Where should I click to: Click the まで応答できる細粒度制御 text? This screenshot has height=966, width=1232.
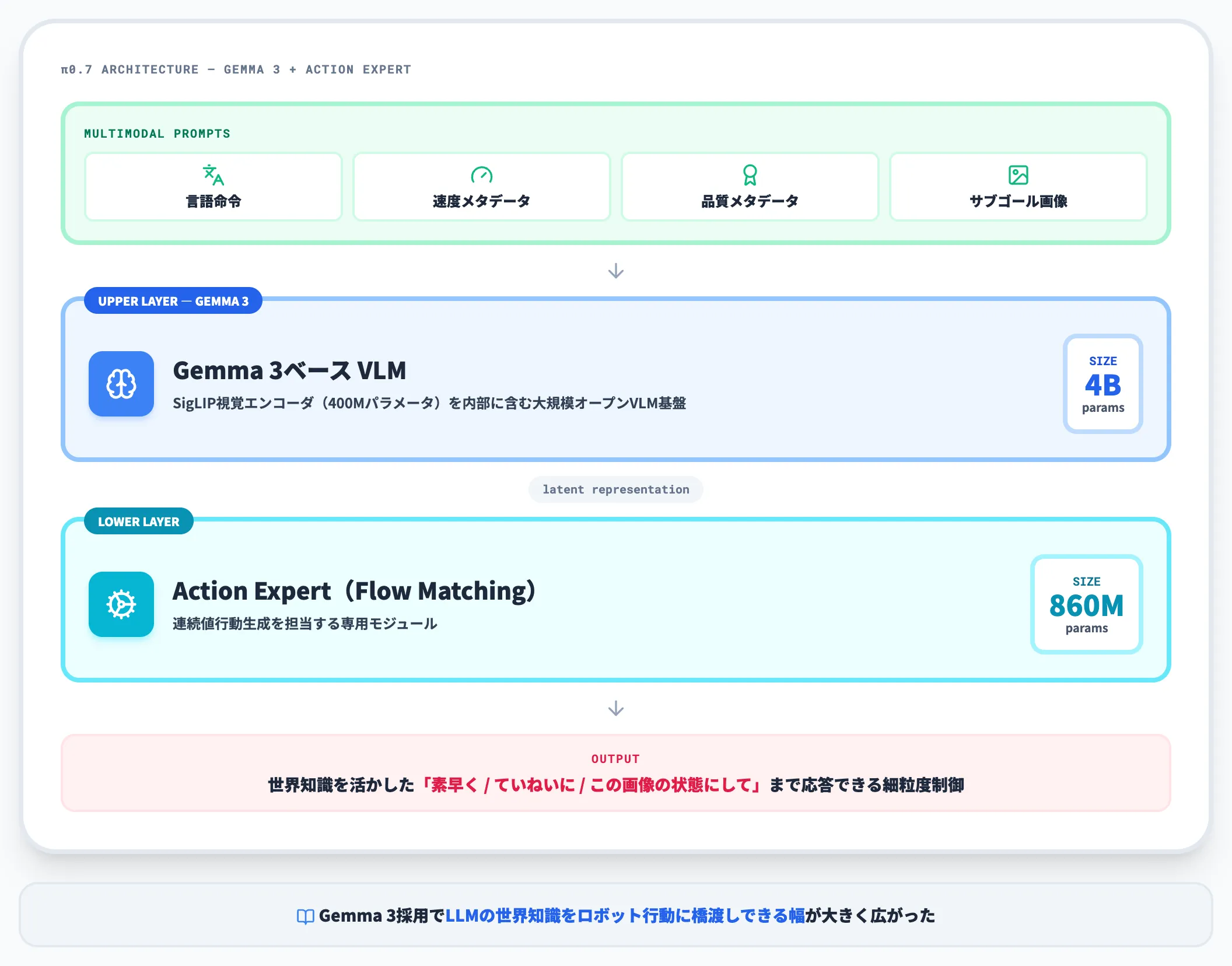(x=866, y=785)
